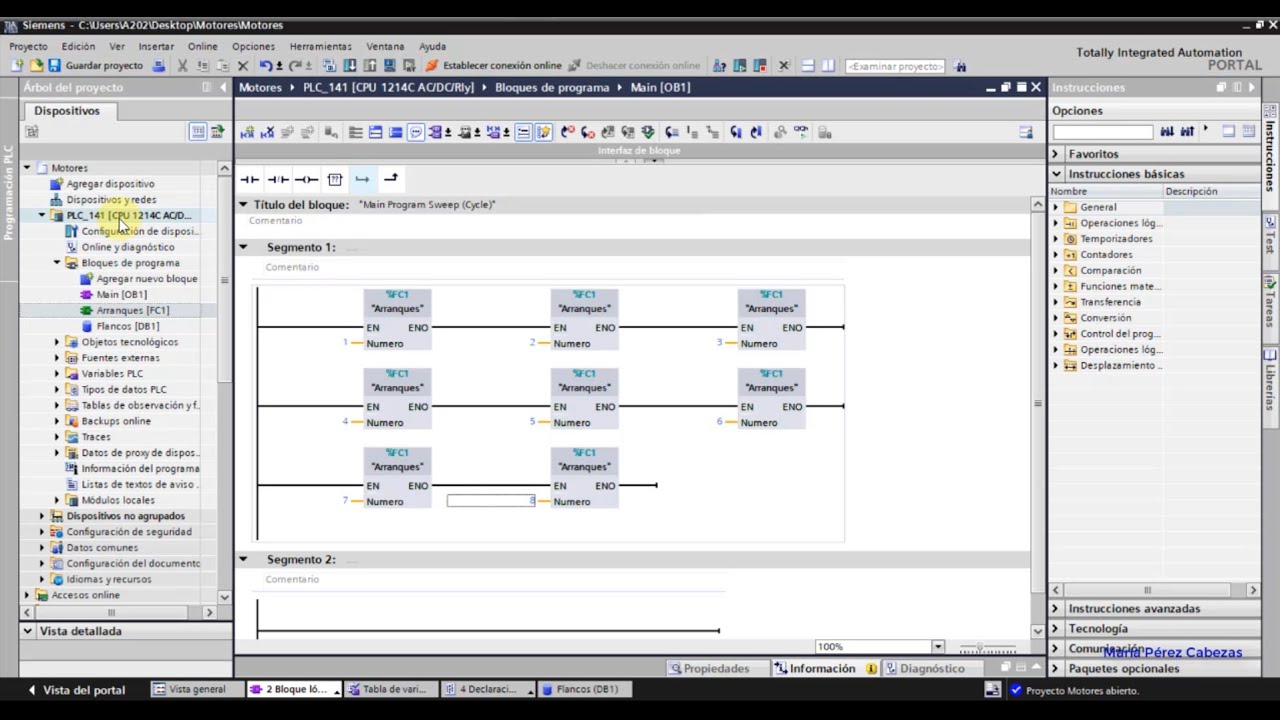This screenshot has width=1280, height=720.
Task: Go to Vista del portal
Action: click(x=76, y=689)
